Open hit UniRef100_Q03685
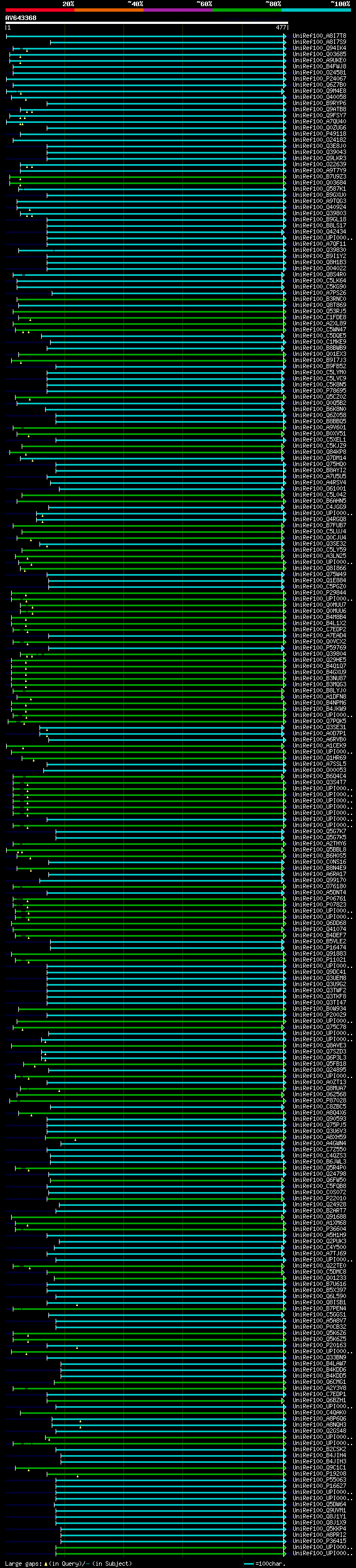 point(319,54)
